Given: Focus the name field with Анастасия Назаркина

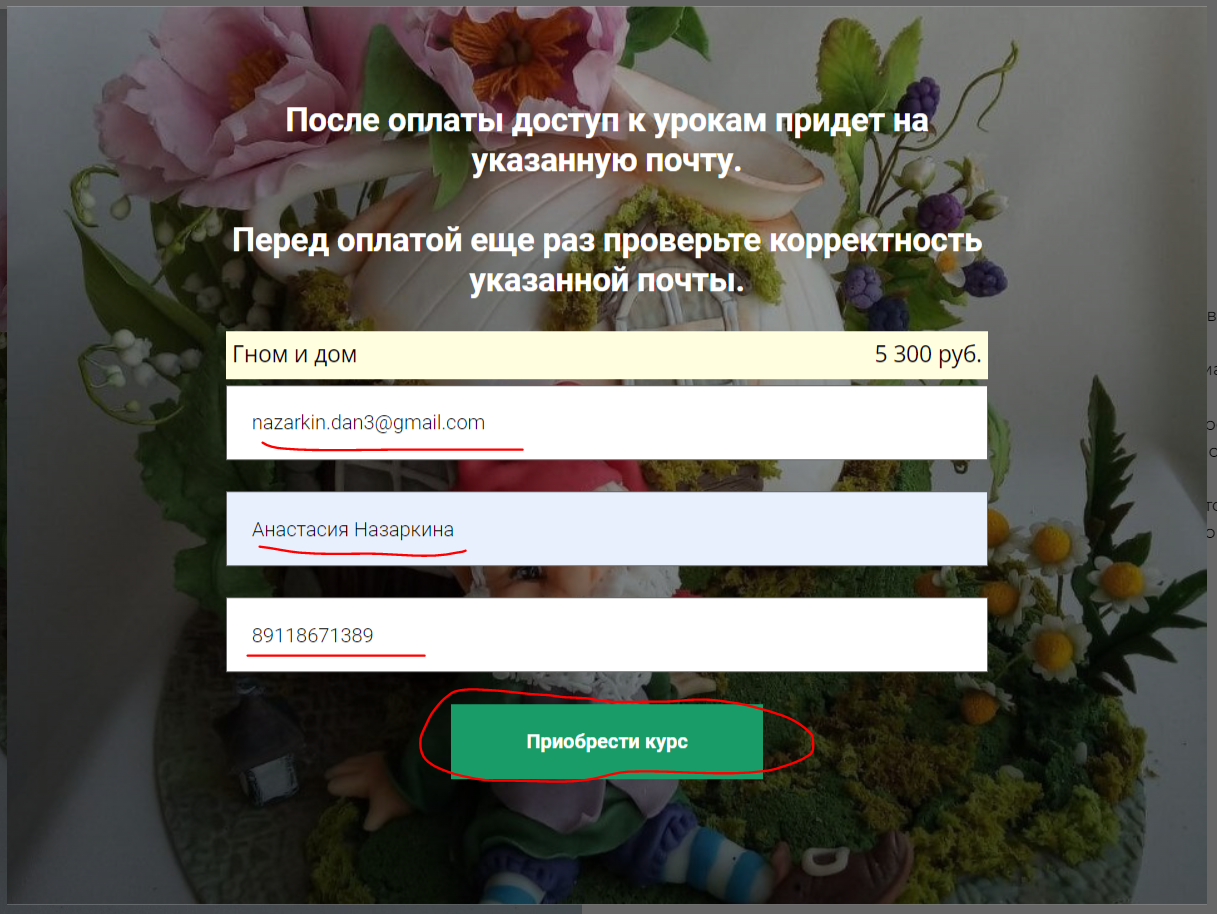Looking at the screenshot, I should tap(607, 529).
